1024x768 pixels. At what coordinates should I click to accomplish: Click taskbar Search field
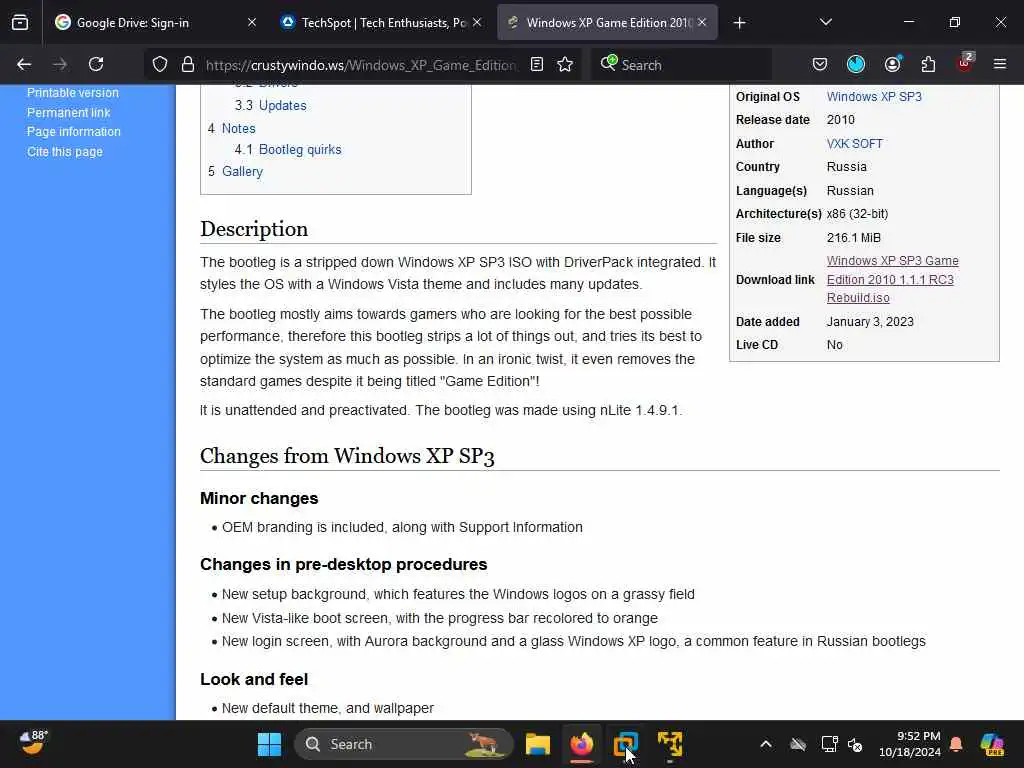(x=403, y=744)
